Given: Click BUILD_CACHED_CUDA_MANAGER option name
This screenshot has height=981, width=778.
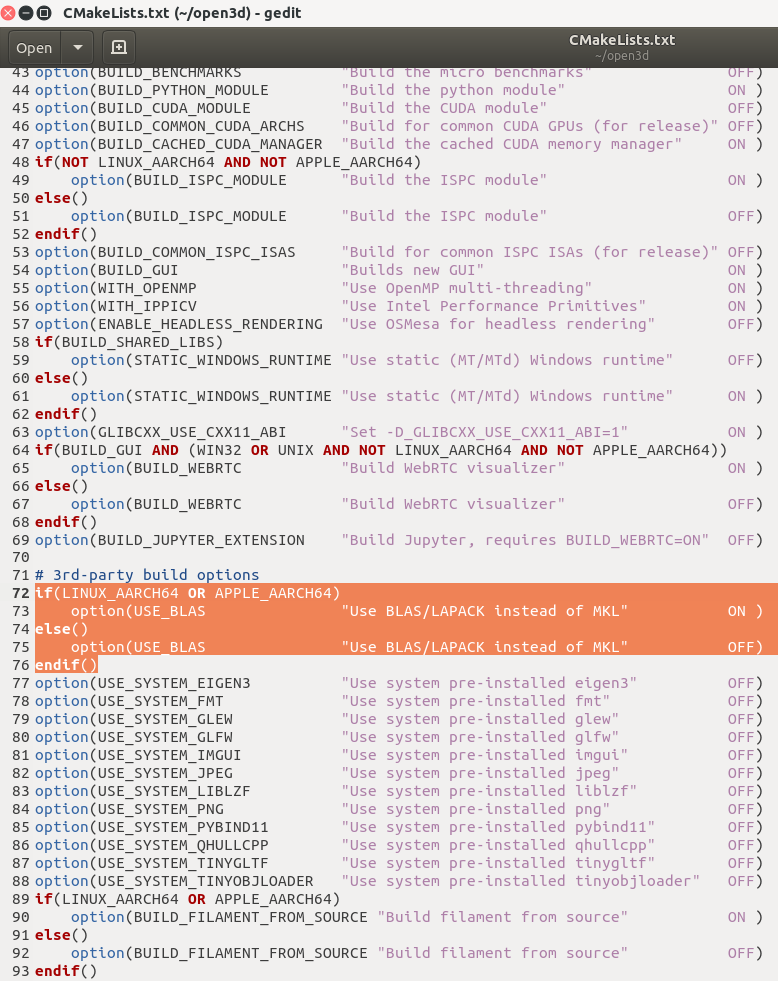Looking at the screenshot, I should click(x=210, y=145).
